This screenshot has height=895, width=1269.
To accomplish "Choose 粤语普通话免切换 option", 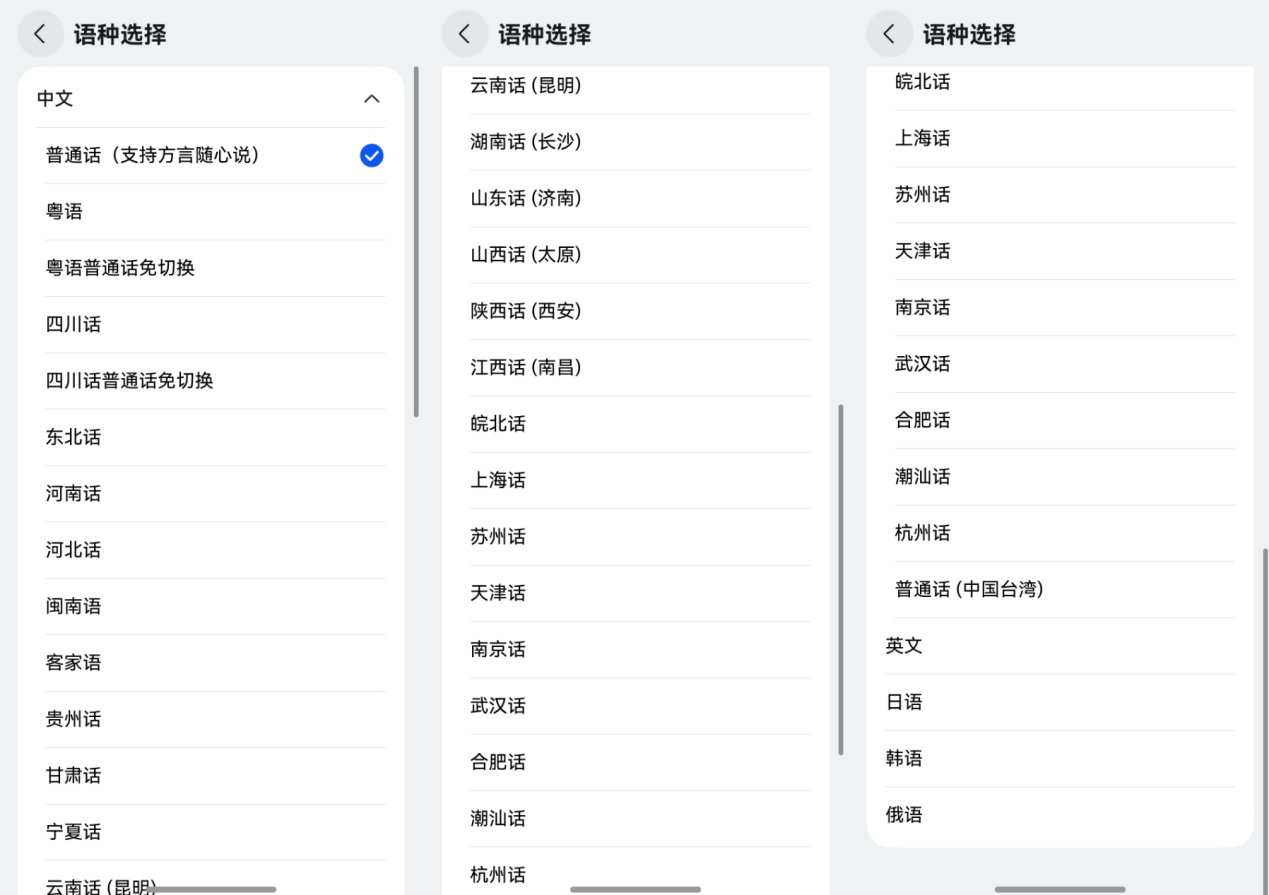I will (120, 268).
